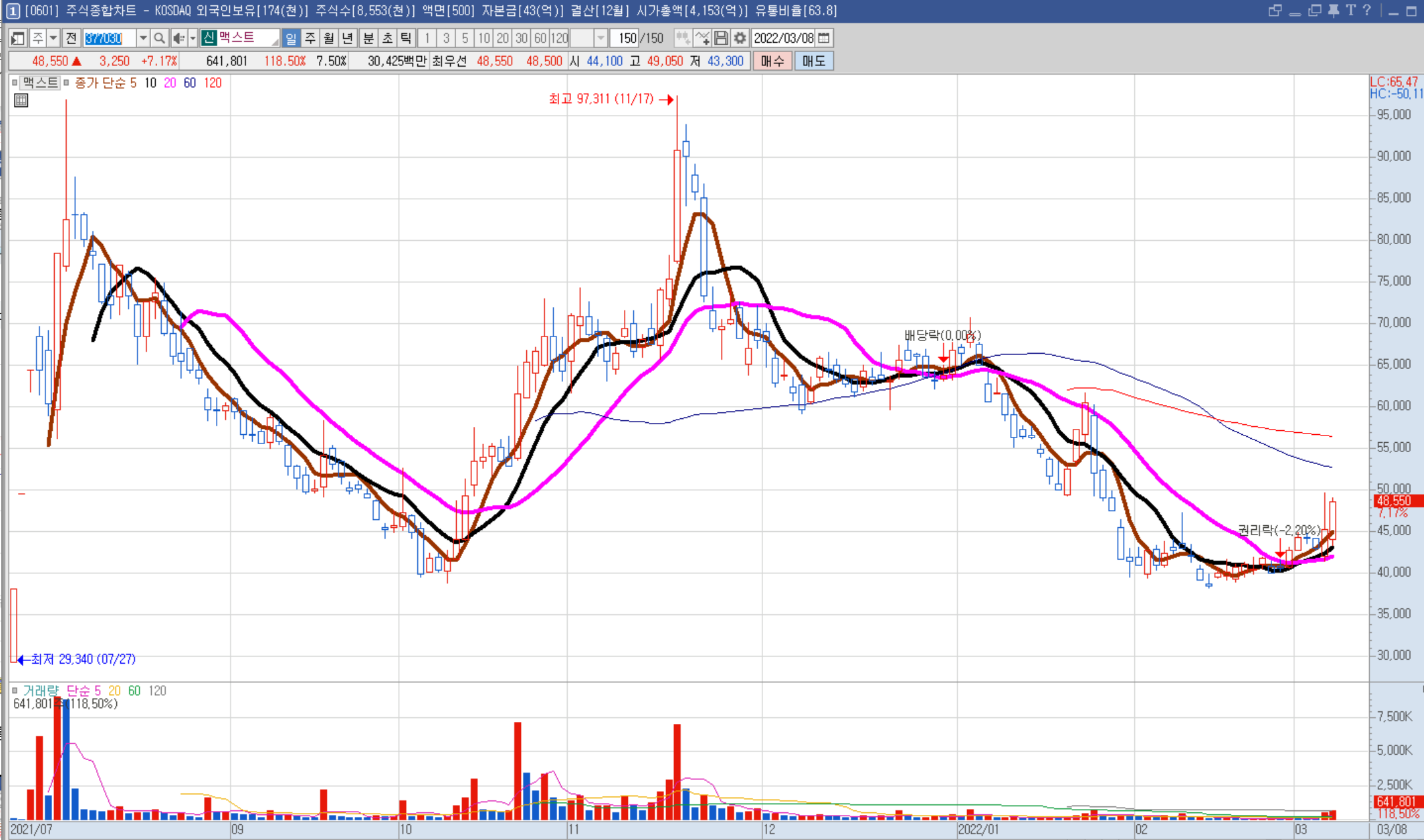This screenshot has height=840, width=1424.
Task: Click the add indicator icon
Action: tap(702, 38)
